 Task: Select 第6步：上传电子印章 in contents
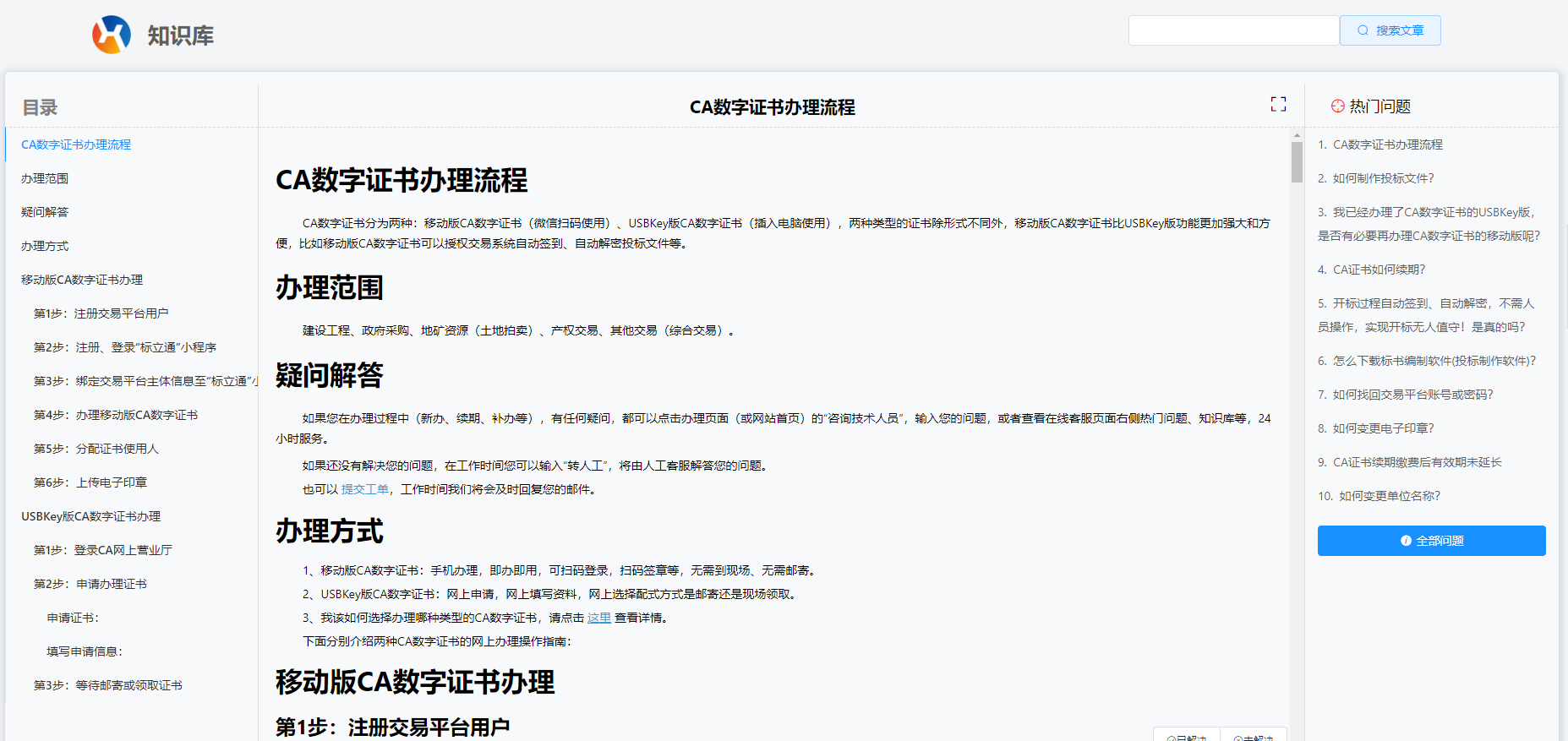click(x=90, y=482)
